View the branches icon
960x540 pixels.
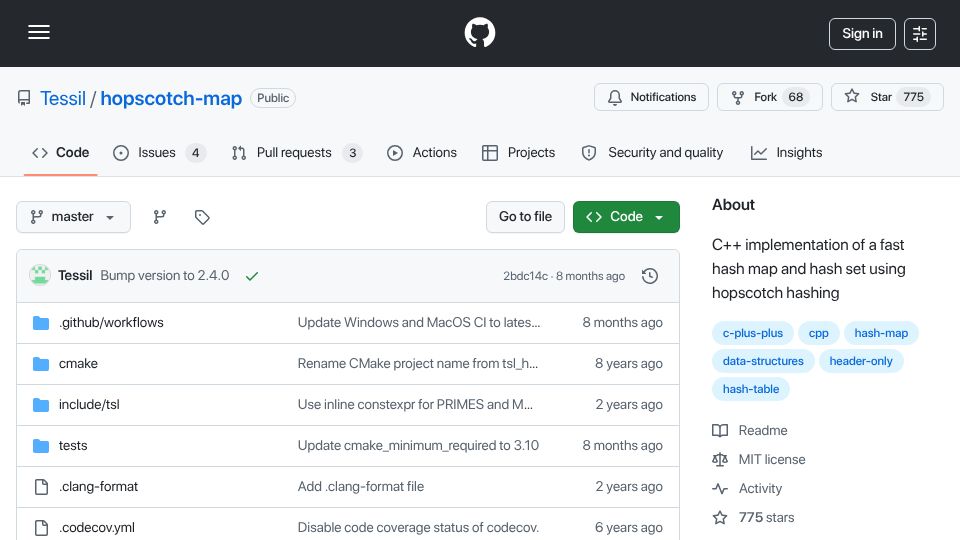click(x=160, y=217)
